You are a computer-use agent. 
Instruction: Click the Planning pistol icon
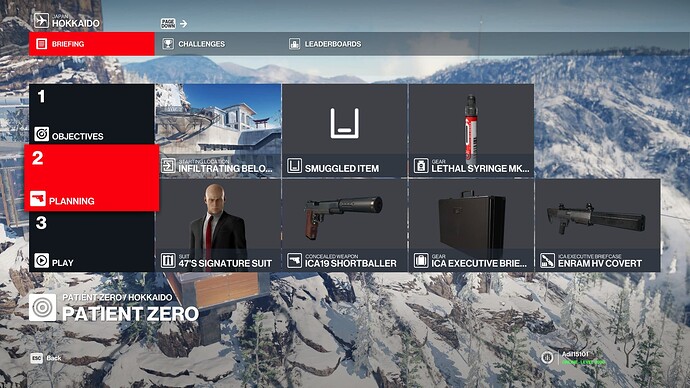[x=38, y=199]
